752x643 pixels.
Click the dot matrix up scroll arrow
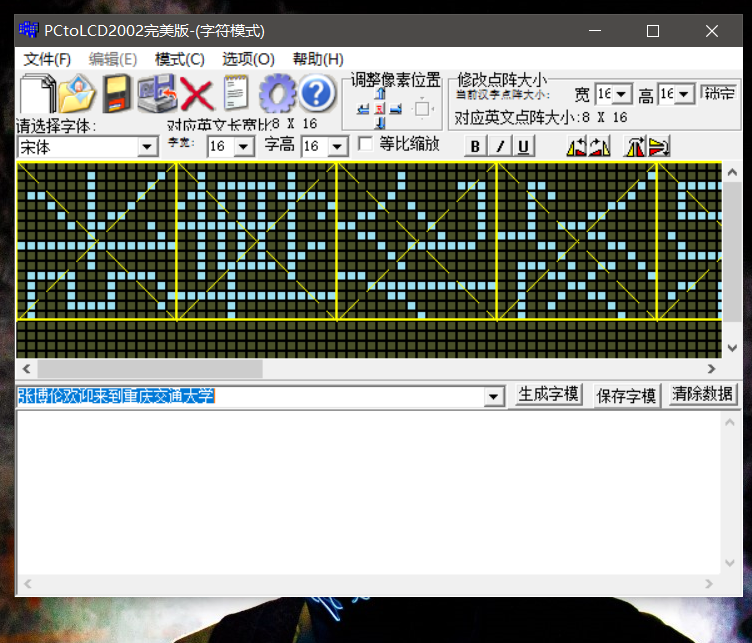732,172
